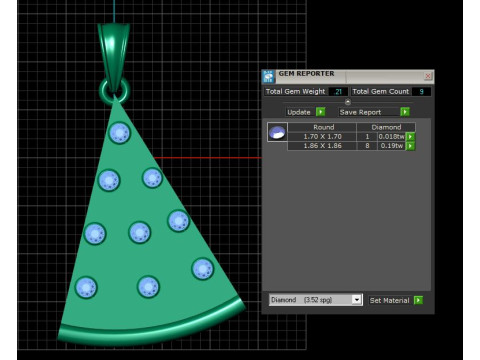Select the 1.86 X 1.86 size cell
This screenshot has width=480, height=360.
(x=322, y=146)
